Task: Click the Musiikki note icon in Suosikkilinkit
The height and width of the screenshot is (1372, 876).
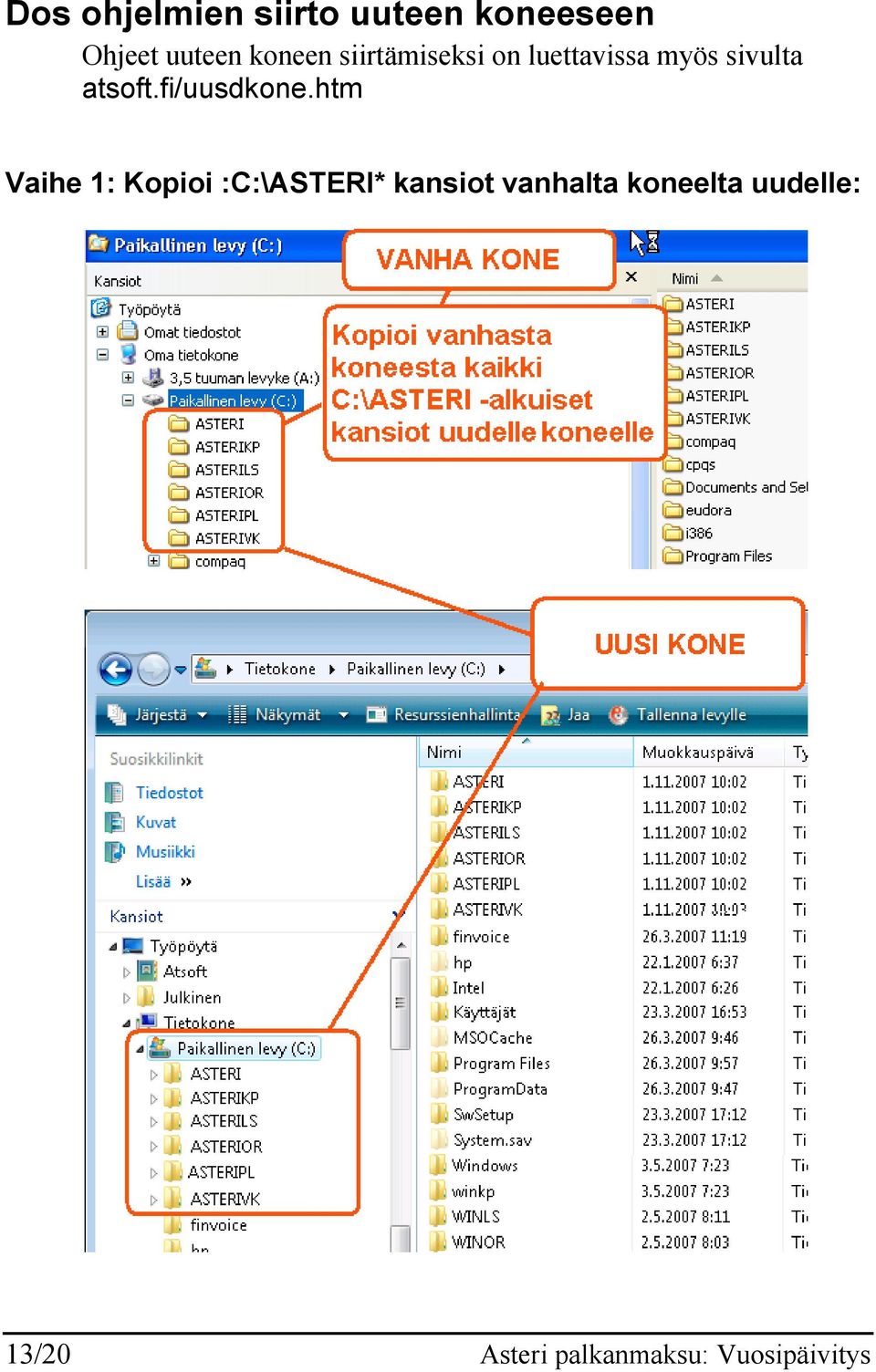Action: [114, 852]
